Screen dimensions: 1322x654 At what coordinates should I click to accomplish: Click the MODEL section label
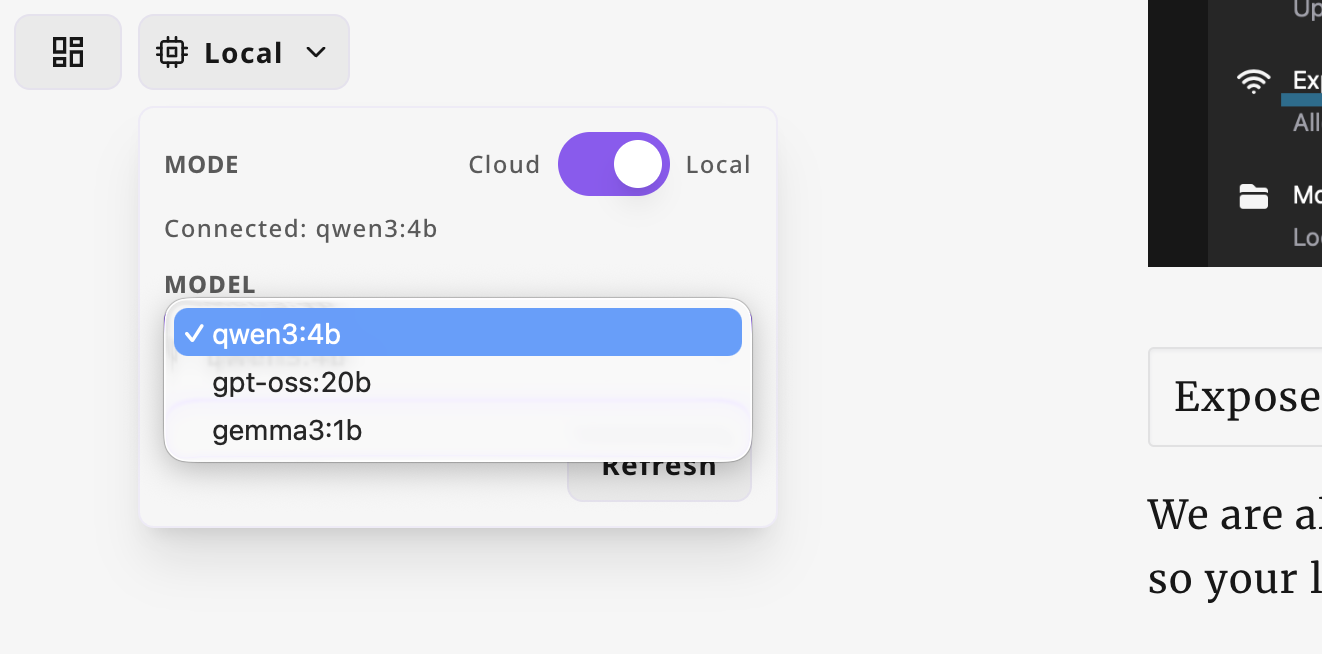coord(210,284)
